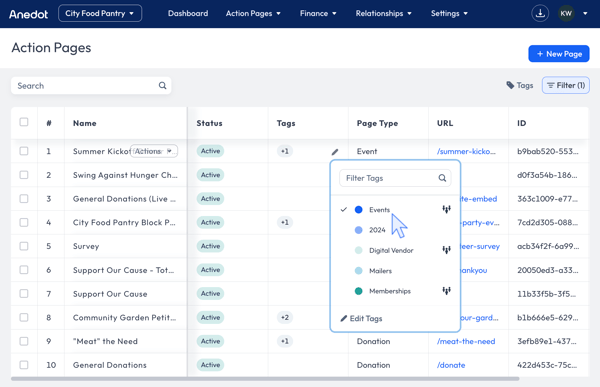Click Edit Tags in the tag popup
This screenshot has width=600, height=387.
click(x=361, y=318)
